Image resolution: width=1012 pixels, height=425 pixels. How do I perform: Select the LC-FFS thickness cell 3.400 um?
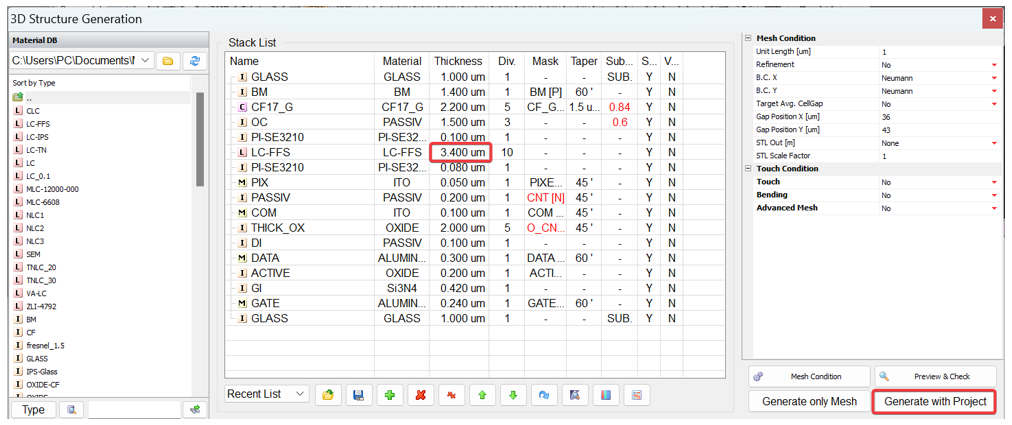(459, 153)
